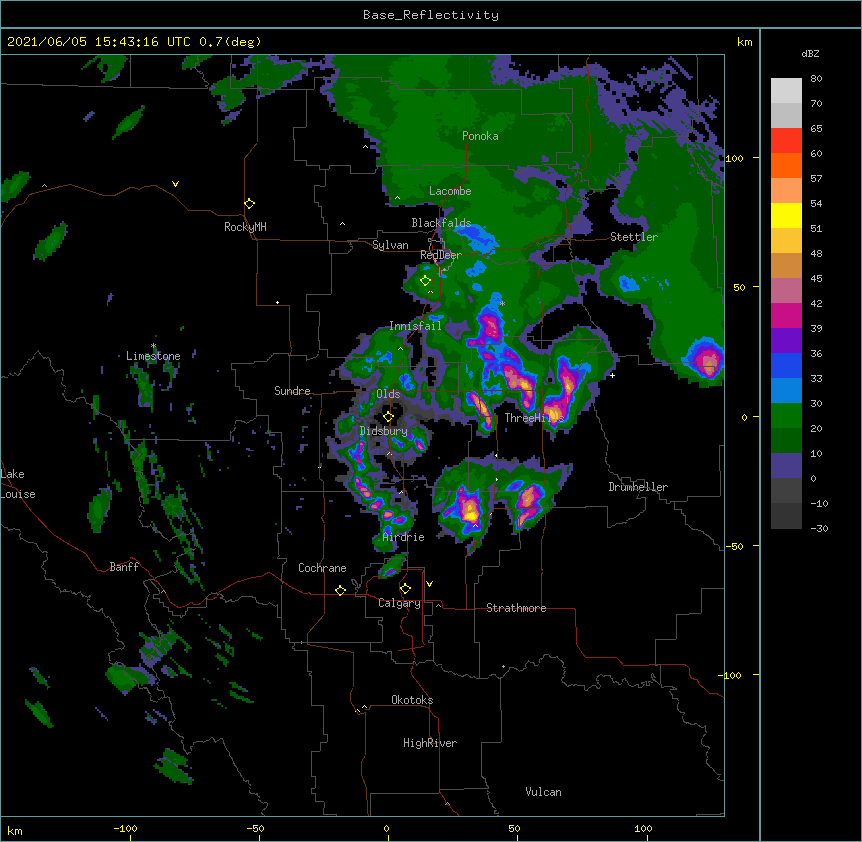Viewport: 862px width, 842px height.
Task: Pick the yellow 51 dBZ legend swatch
Action: pyautogui.click(x=786, y=215)
